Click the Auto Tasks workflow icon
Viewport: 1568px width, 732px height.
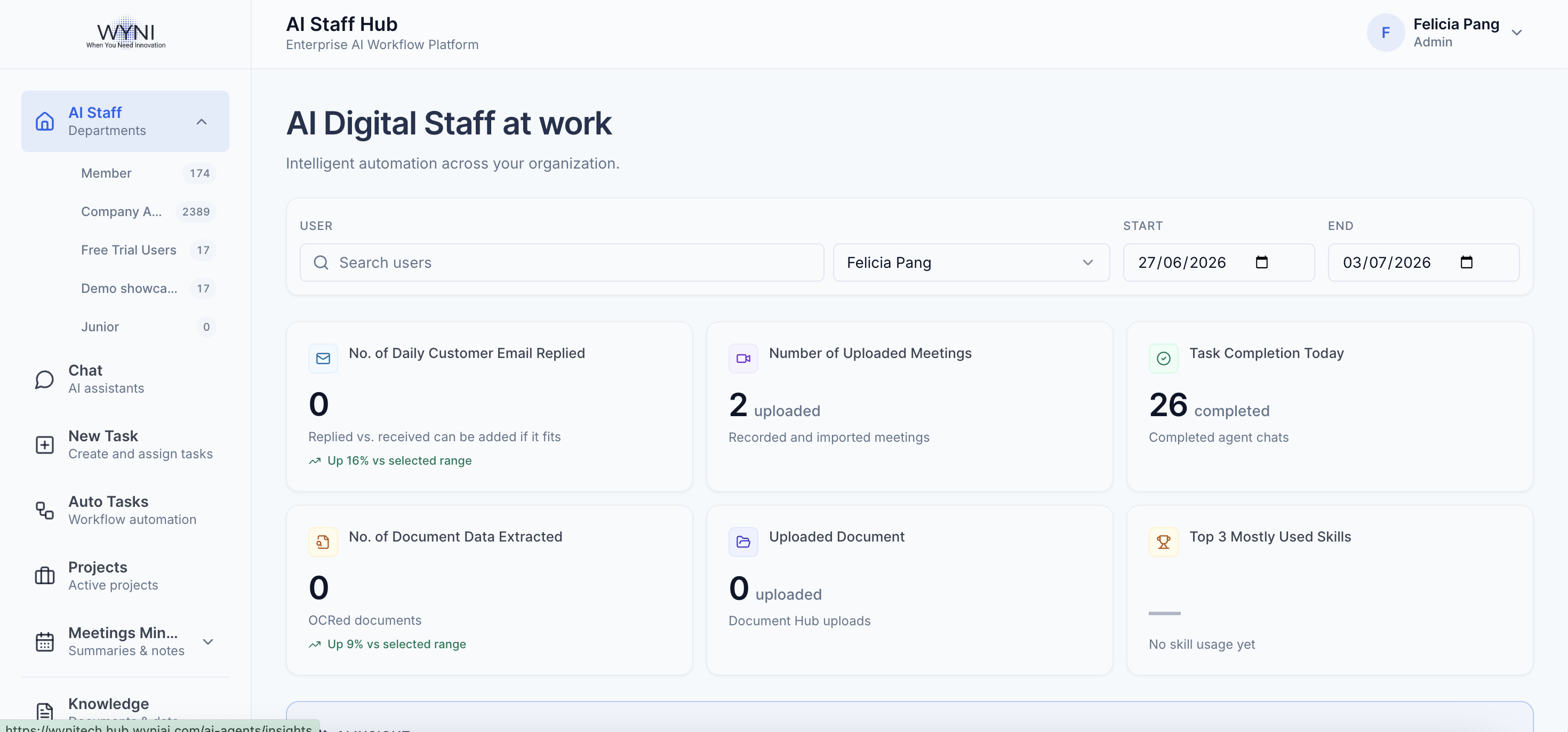click(44, 511)
